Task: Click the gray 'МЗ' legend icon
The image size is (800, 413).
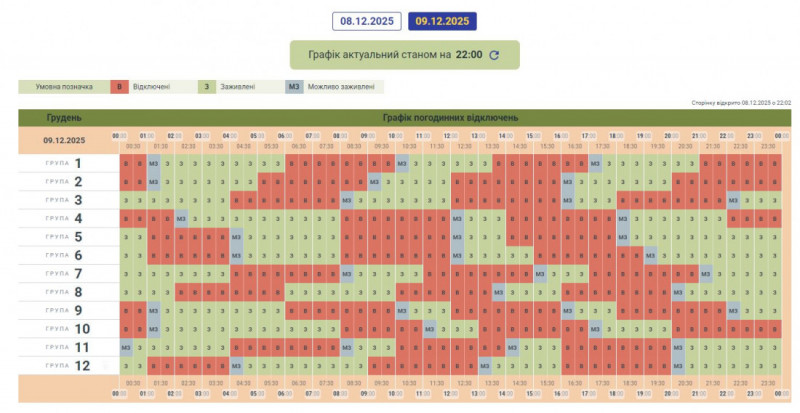Action: point(294,87)
